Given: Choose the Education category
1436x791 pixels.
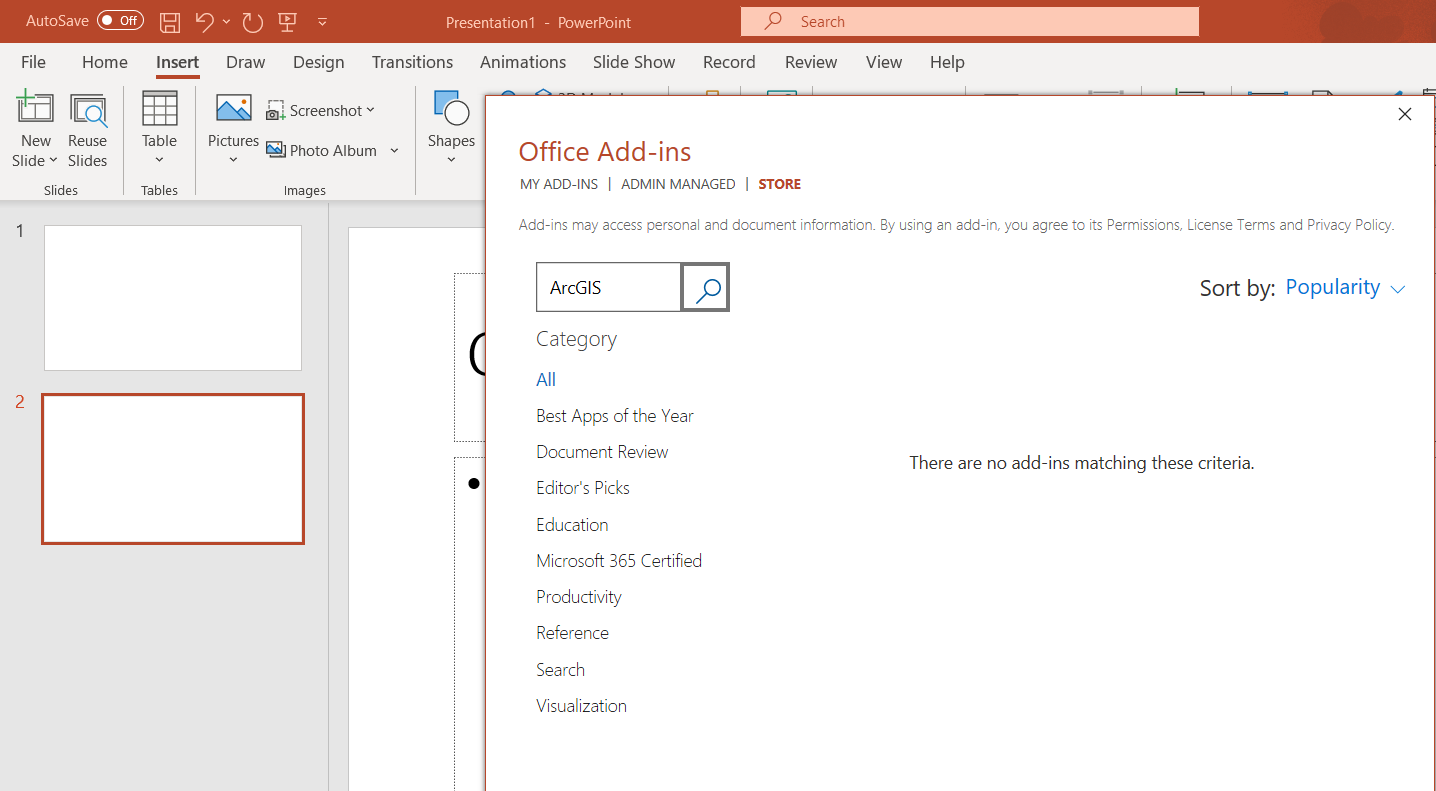Looking at the screenshot, I should [572, 525].
